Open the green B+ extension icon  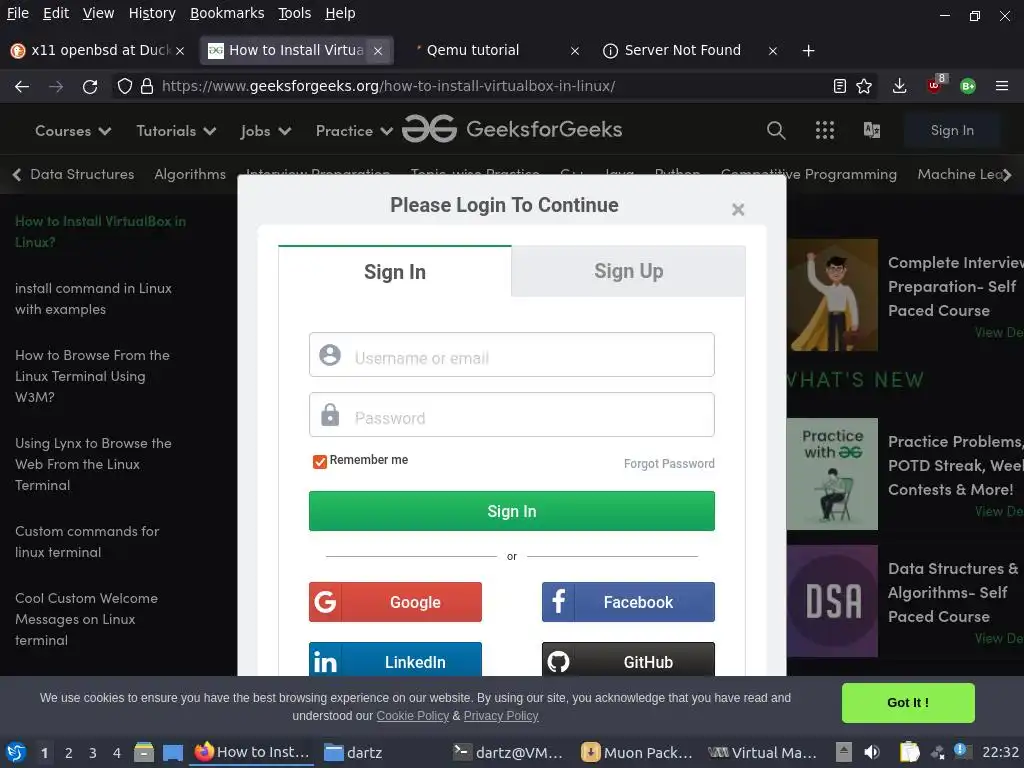coord(968,86)
